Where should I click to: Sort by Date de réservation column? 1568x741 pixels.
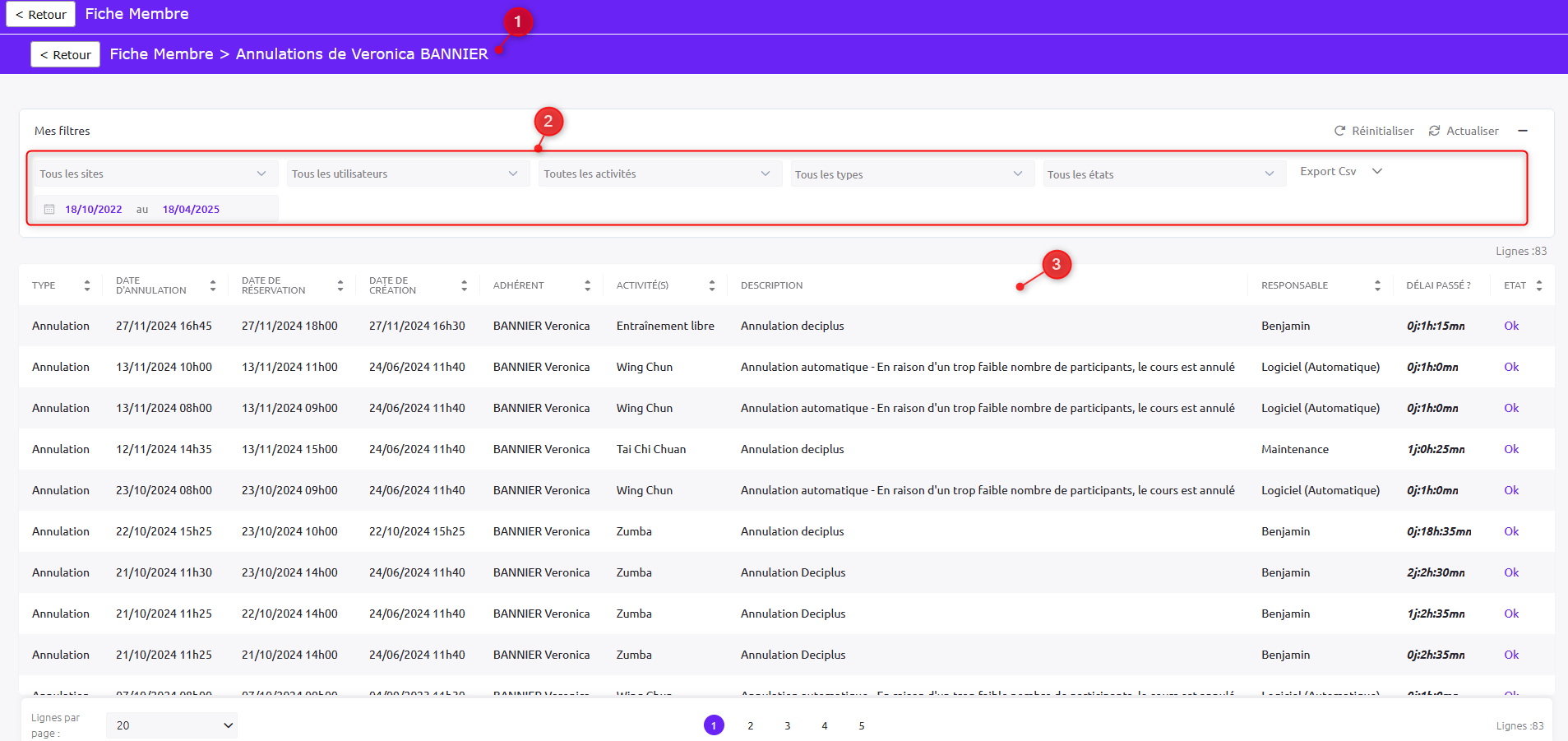pyautogui.click(x=340, y=285)
